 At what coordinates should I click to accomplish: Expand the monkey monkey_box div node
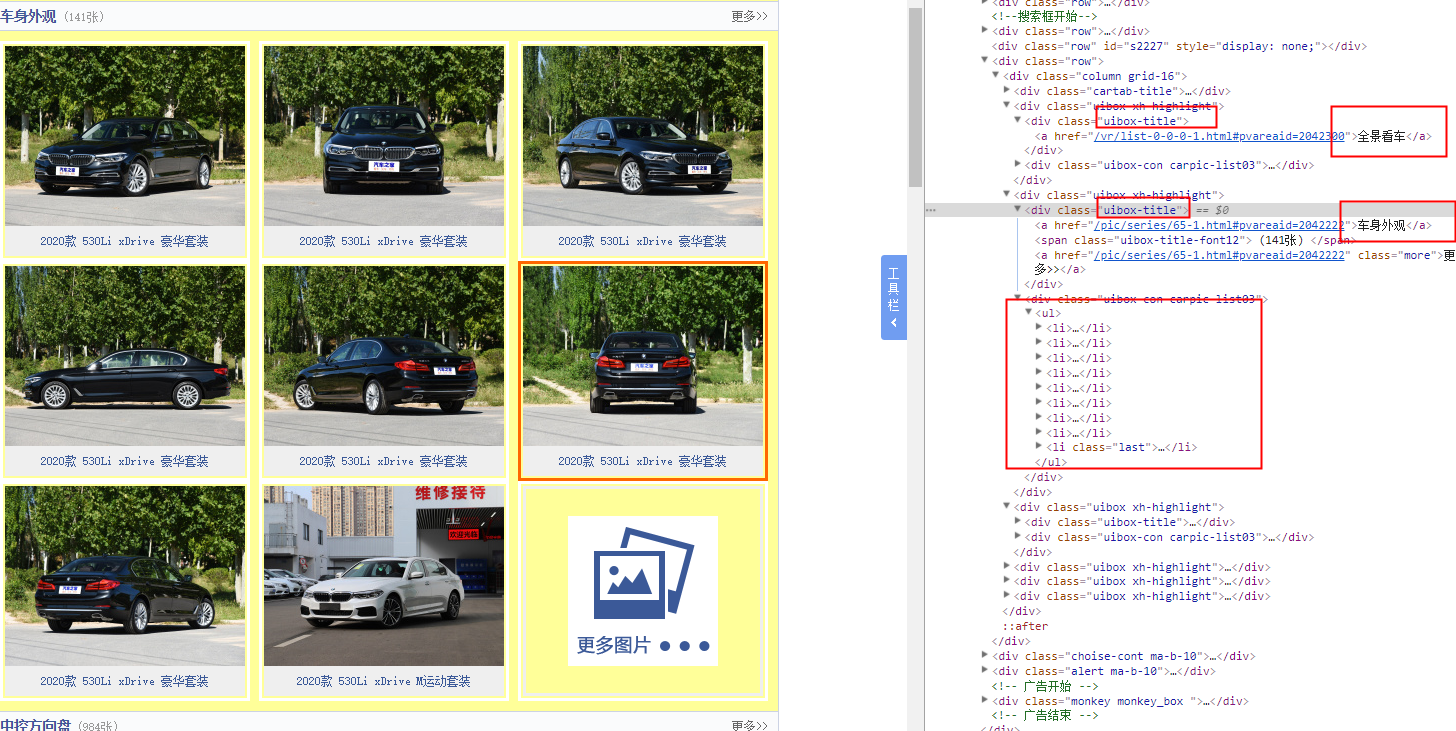pyautogui.click(x=986, y=701)
